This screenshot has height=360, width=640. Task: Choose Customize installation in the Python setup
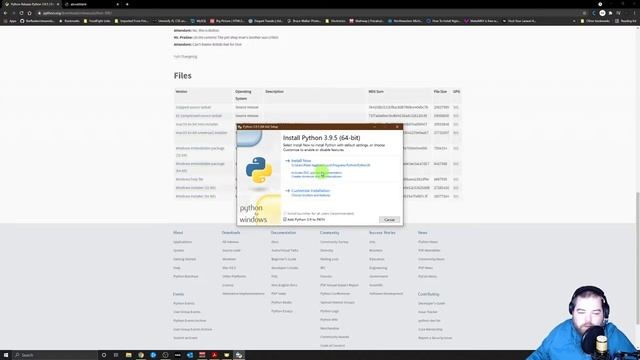(311, 191)
